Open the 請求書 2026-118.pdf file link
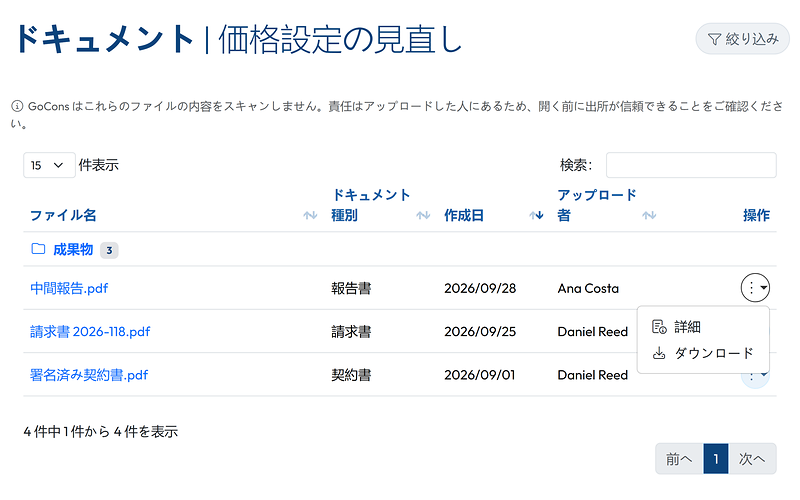Image resolution: width=800 pixels, height=500 pixels. (90, 332)
